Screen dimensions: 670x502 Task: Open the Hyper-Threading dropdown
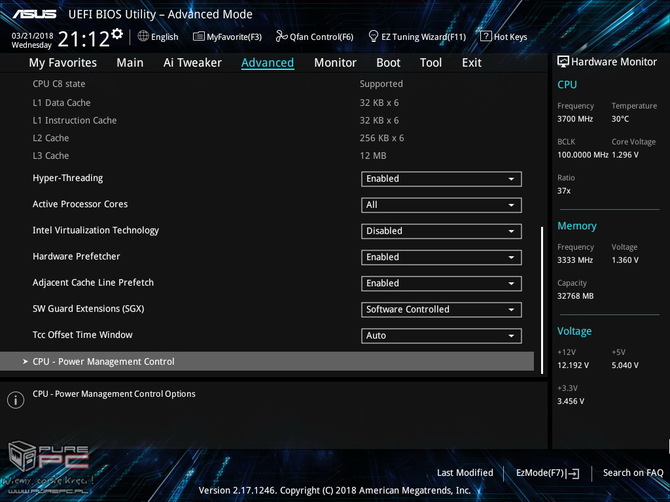441,179
